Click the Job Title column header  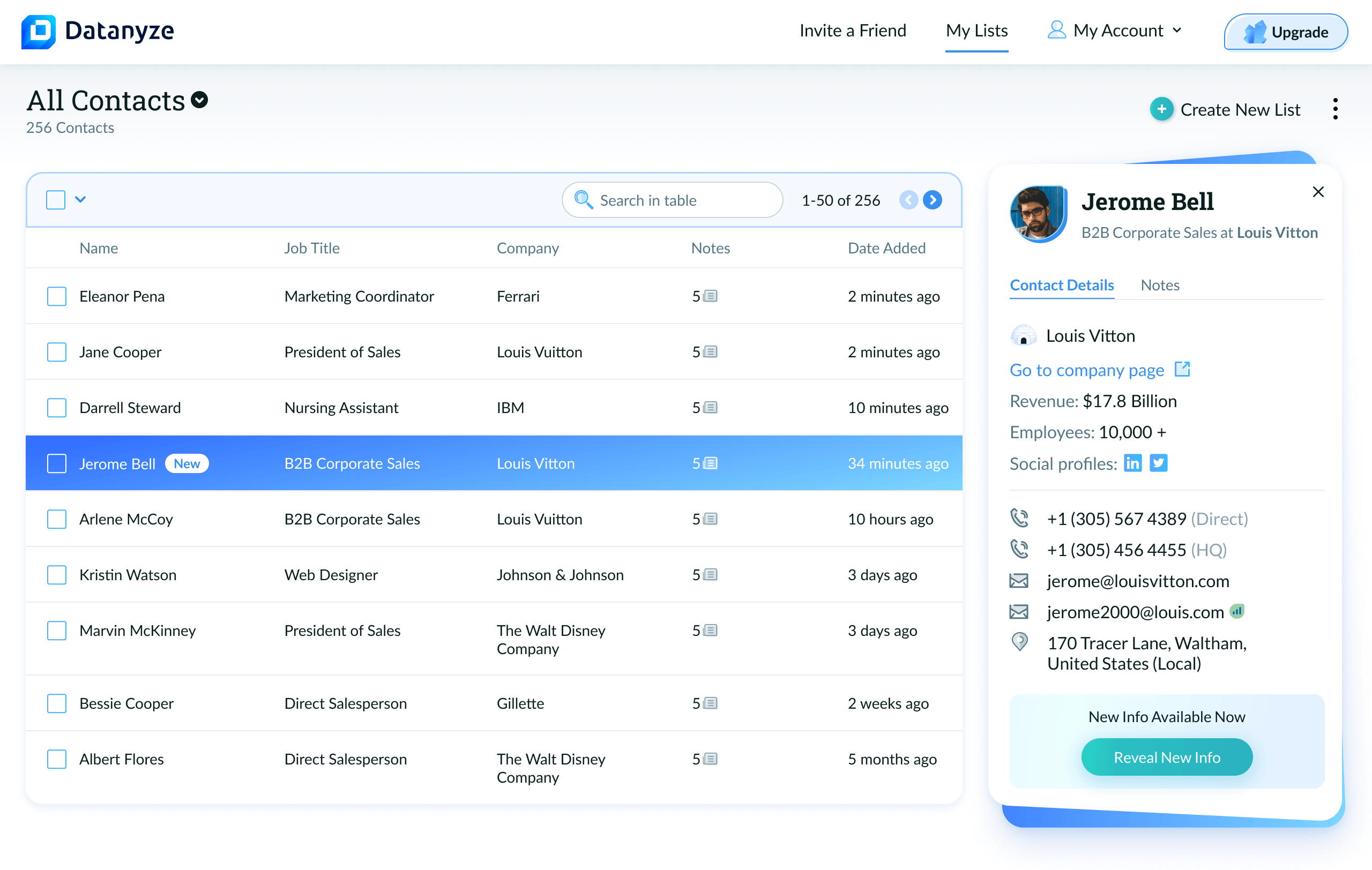(x=312, y=248)
